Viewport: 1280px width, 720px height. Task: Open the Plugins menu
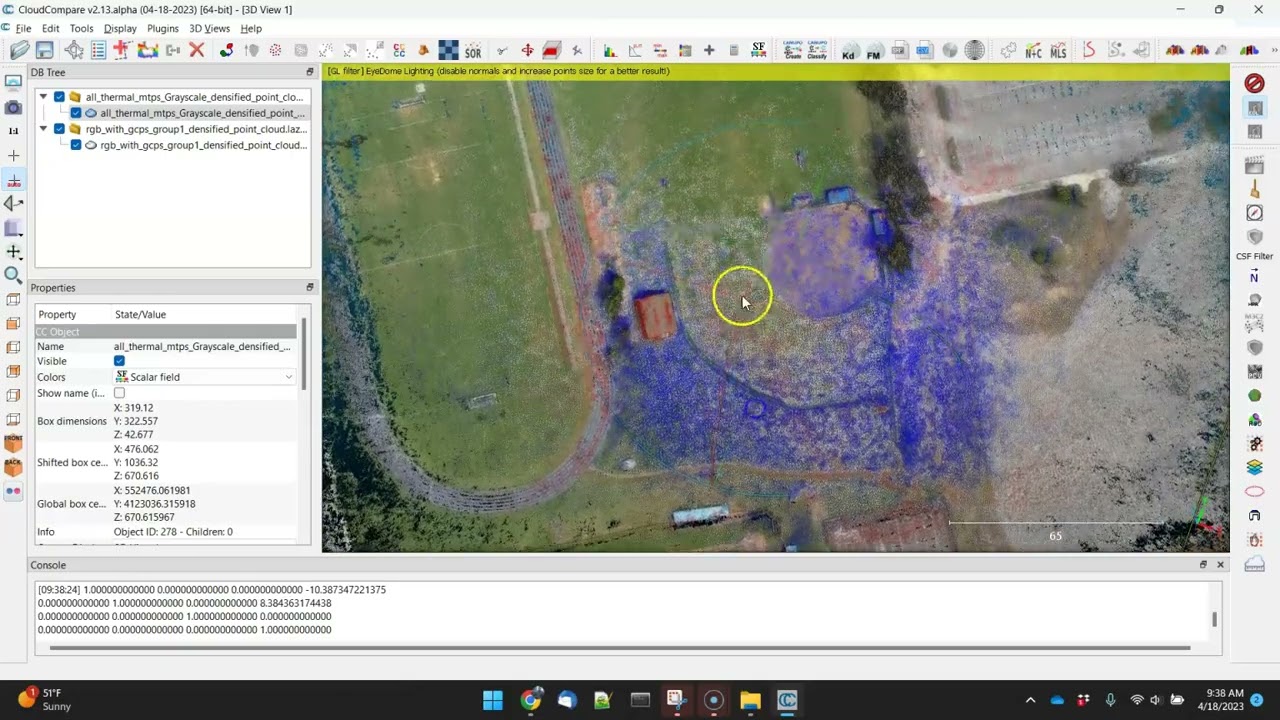click(x=162, y=28)
